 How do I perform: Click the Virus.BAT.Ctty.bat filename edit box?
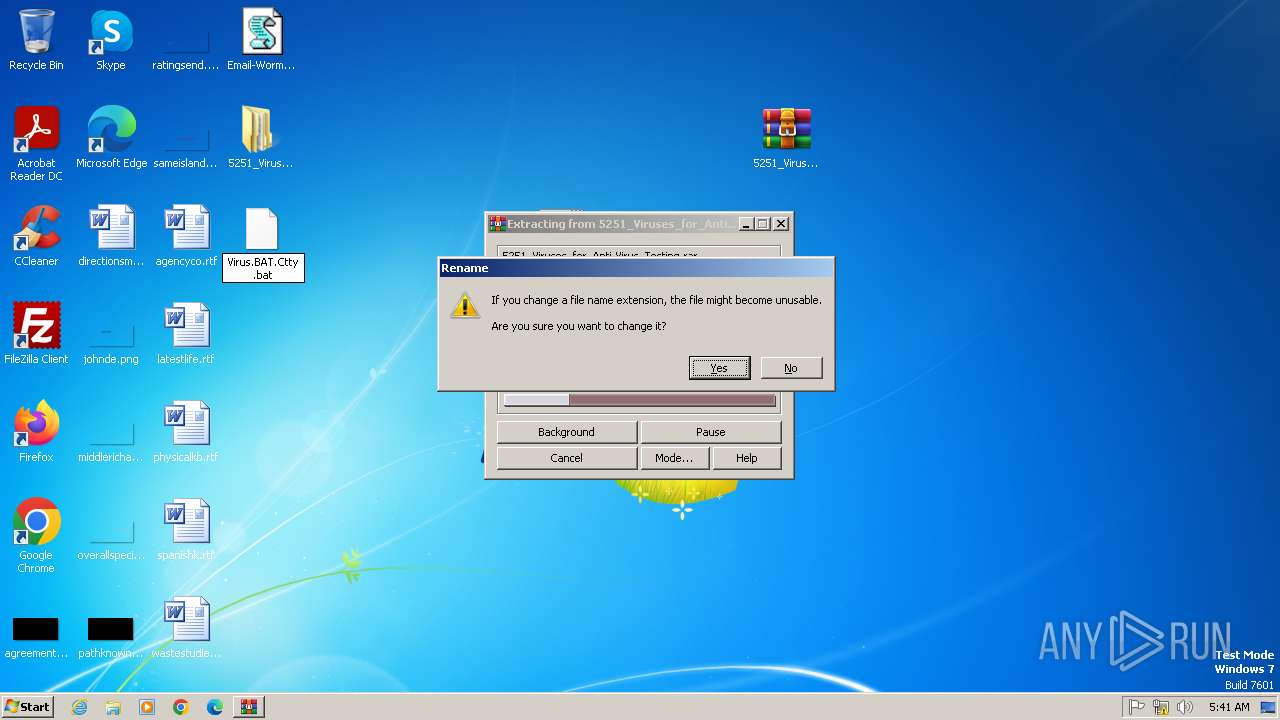pos(263,268)
